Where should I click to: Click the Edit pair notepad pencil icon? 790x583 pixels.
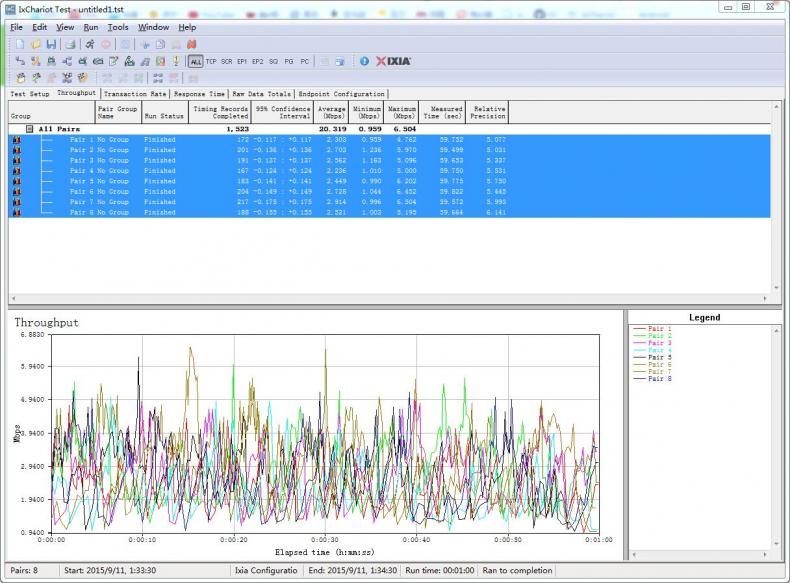click(x=114, y=61)
